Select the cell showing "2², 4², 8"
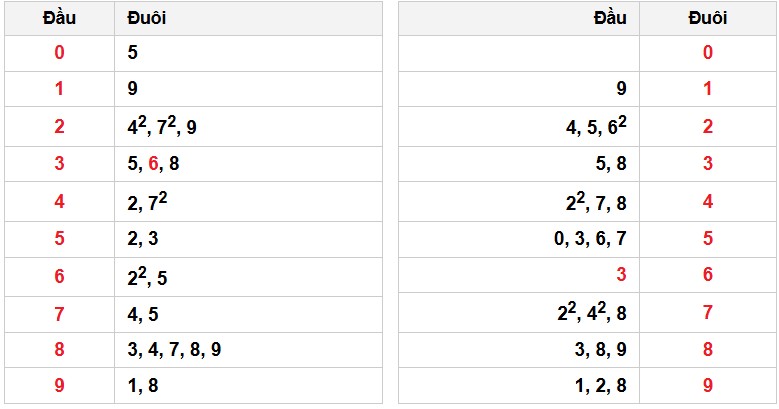The height and width of the screenshot is (409, 779). pos(592,311)
